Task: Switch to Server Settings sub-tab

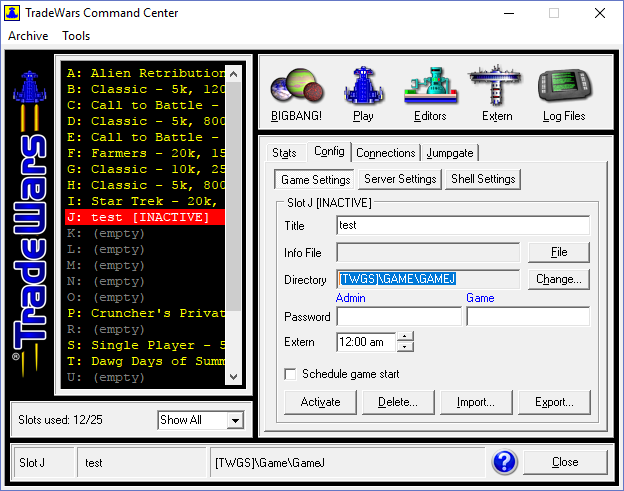Action: tap(400, 179)
